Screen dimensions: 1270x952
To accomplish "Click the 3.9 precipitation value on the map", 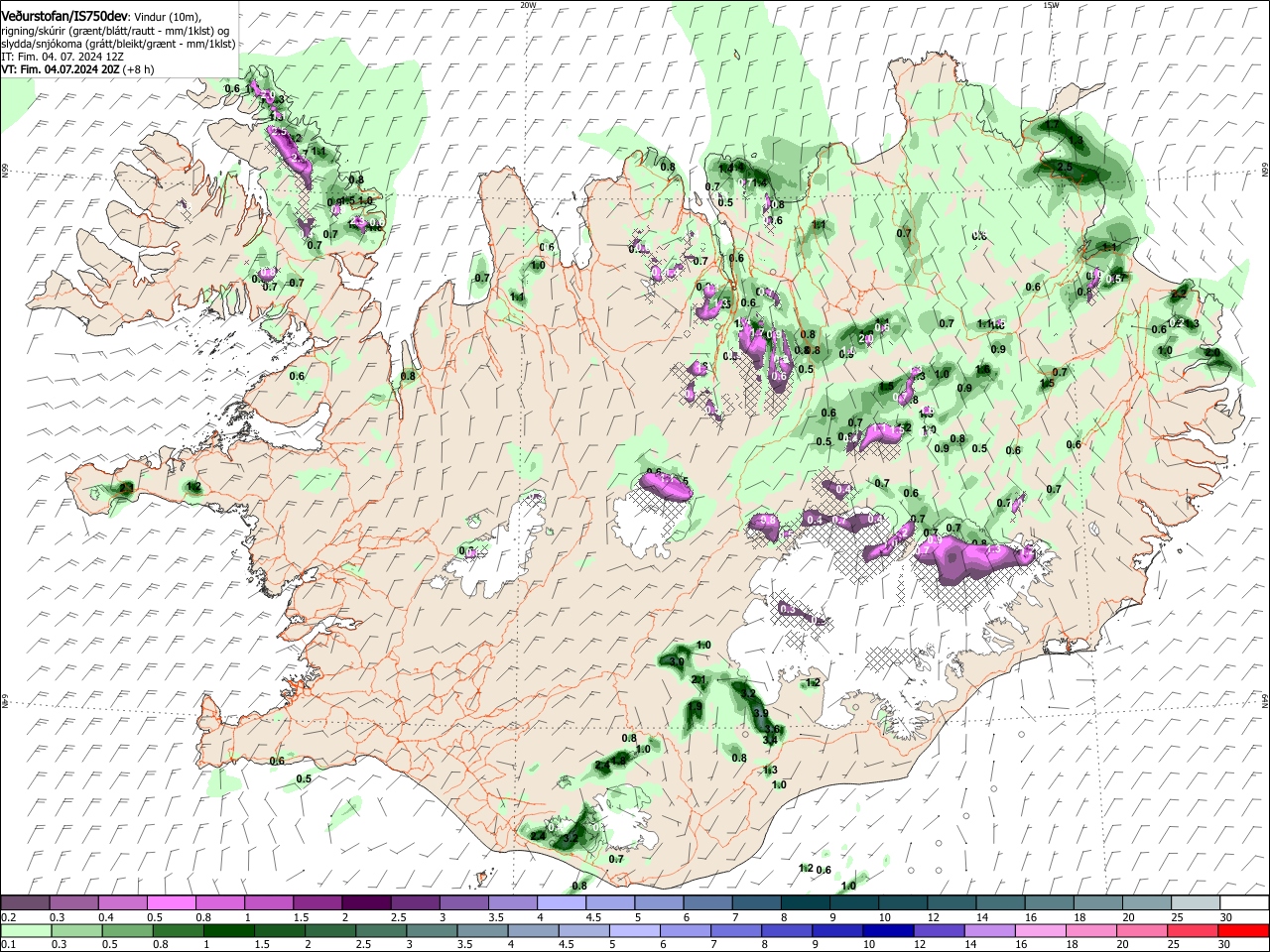I will 761,713.
